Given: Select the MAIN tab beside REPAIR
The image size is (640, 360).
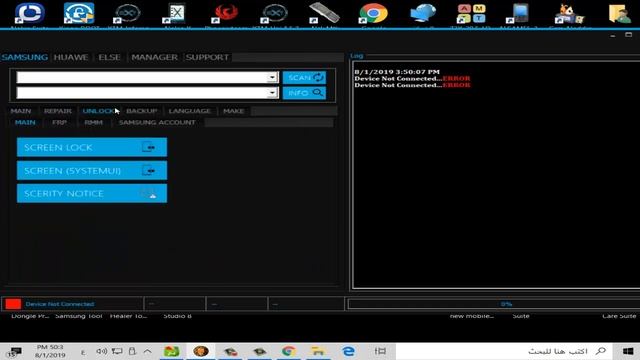Looking at the screenshot, I should [21, 111].
